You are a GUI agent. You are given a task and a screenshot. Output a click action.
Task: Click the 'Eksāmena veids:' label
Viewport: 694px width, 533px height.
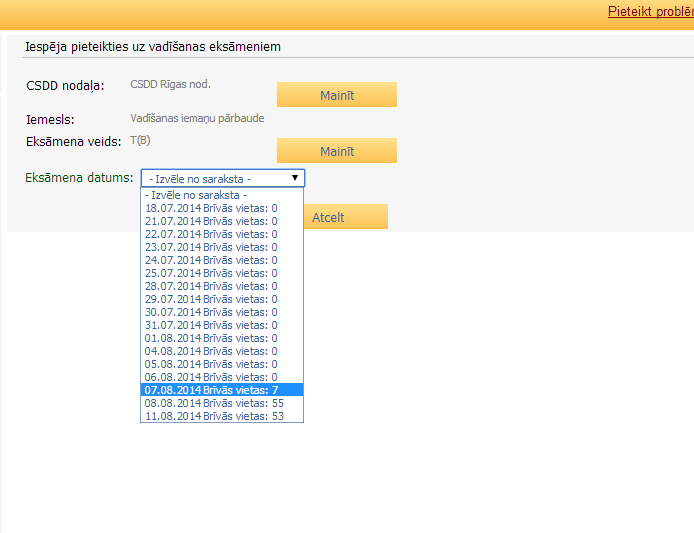click(x=73, y=142)
